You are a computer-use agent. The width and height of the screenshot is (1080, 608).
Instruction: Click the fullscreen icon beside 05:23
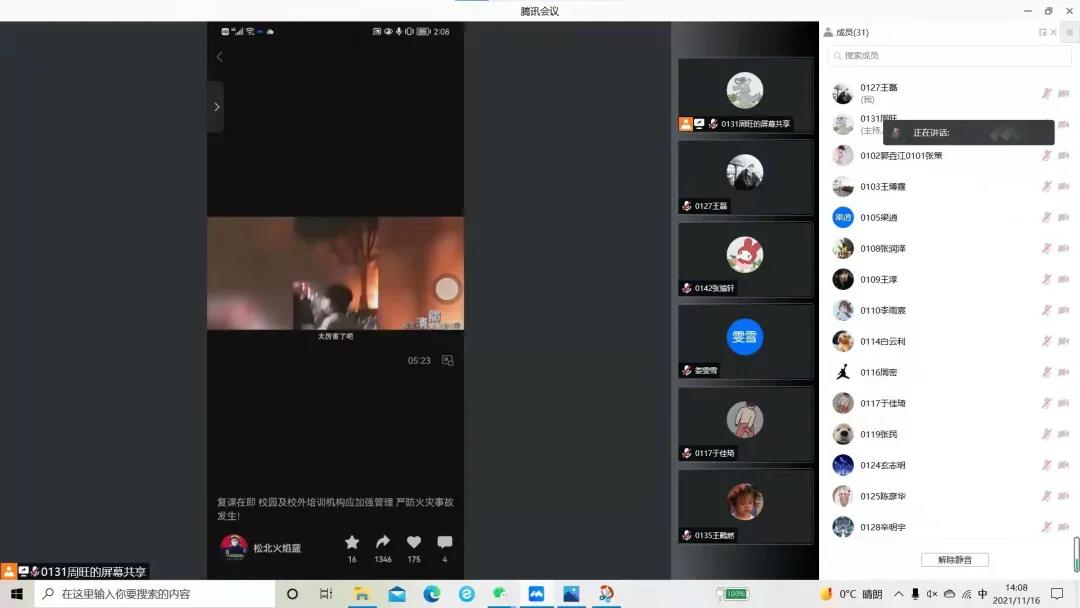click(448, 360)
